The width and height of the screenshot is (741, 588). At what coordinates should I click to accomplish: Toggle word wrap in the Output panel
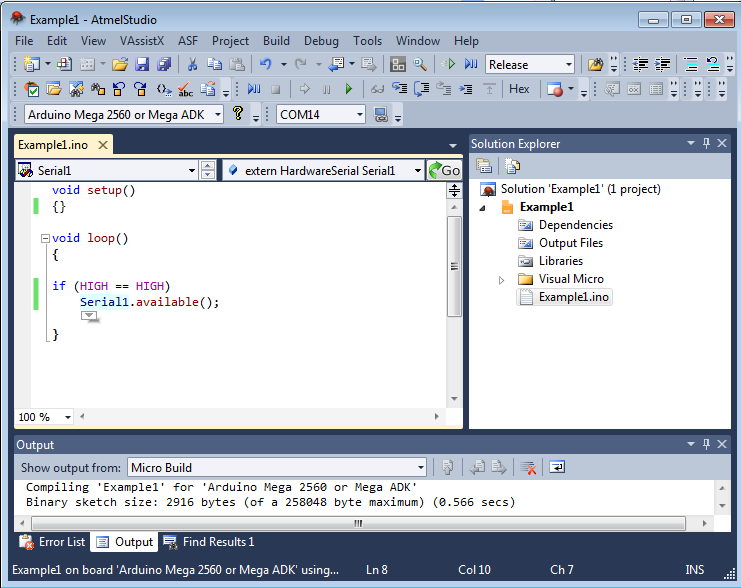click(x=557, y=467)
